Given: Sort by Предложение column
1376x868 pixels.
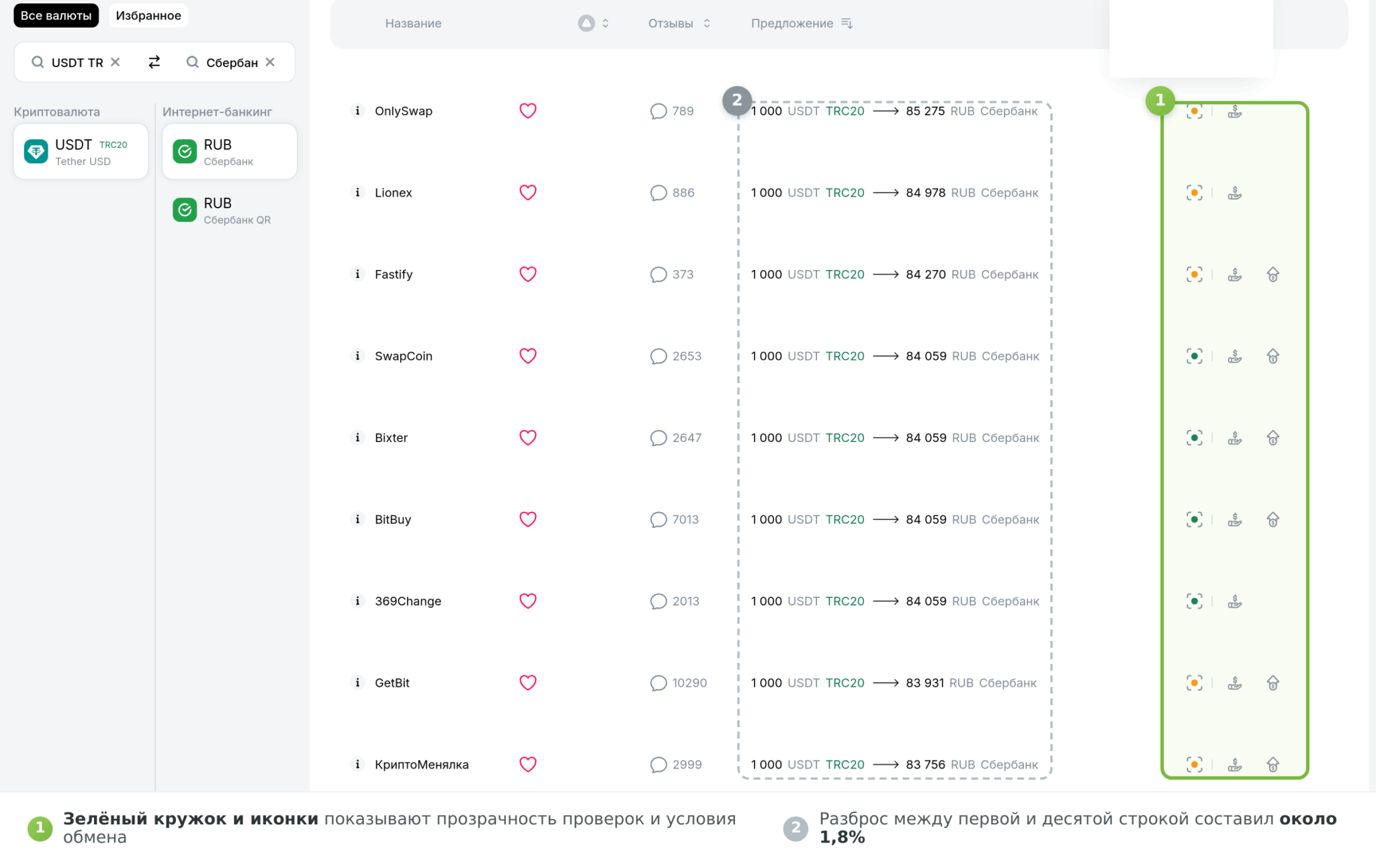Looking at the screenshot, I should pyautogui.click(x=802, y=24).
